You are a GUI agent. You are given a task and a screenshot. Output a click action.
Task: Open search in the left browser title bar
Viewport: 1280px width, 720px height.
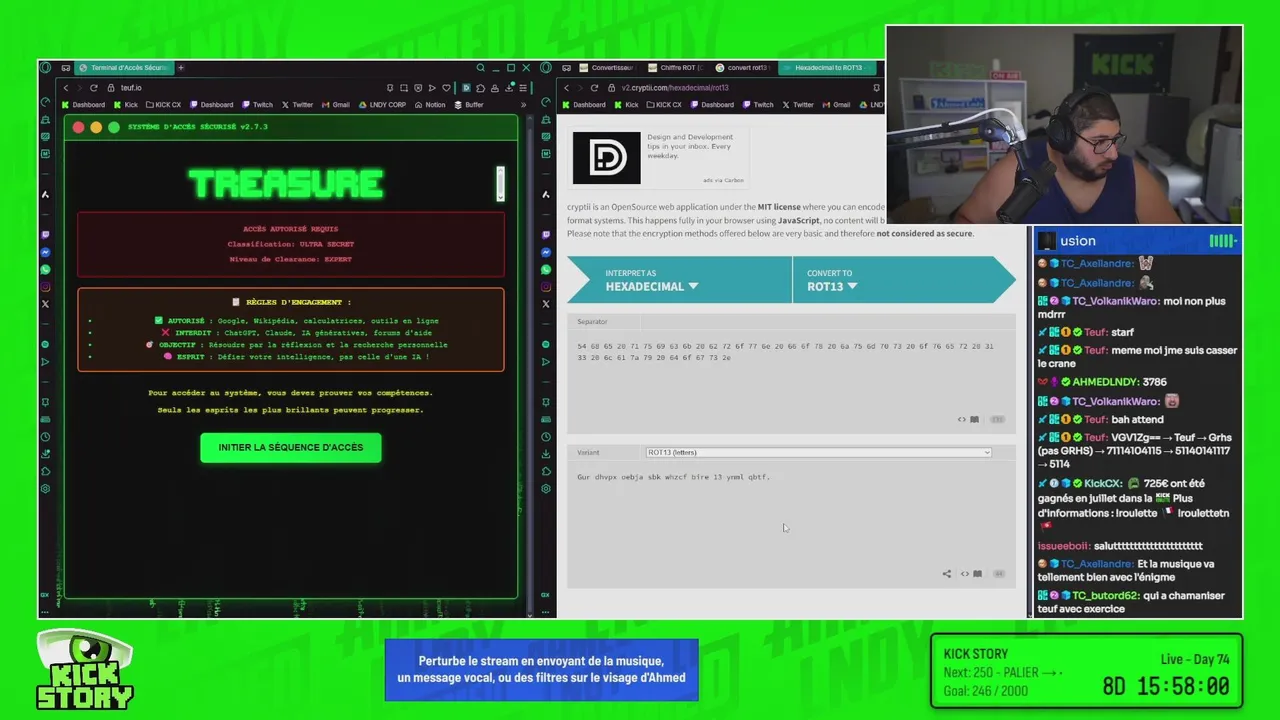[480, 67]
